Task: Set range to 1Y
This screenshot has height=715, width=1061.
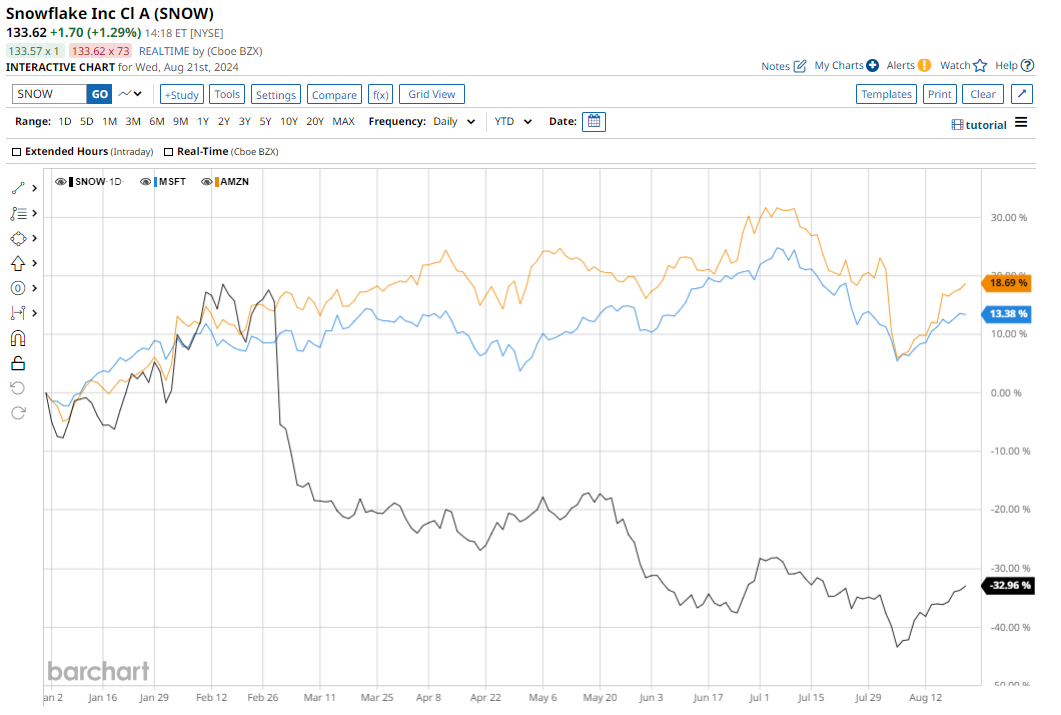Action: tap(203, 122)
